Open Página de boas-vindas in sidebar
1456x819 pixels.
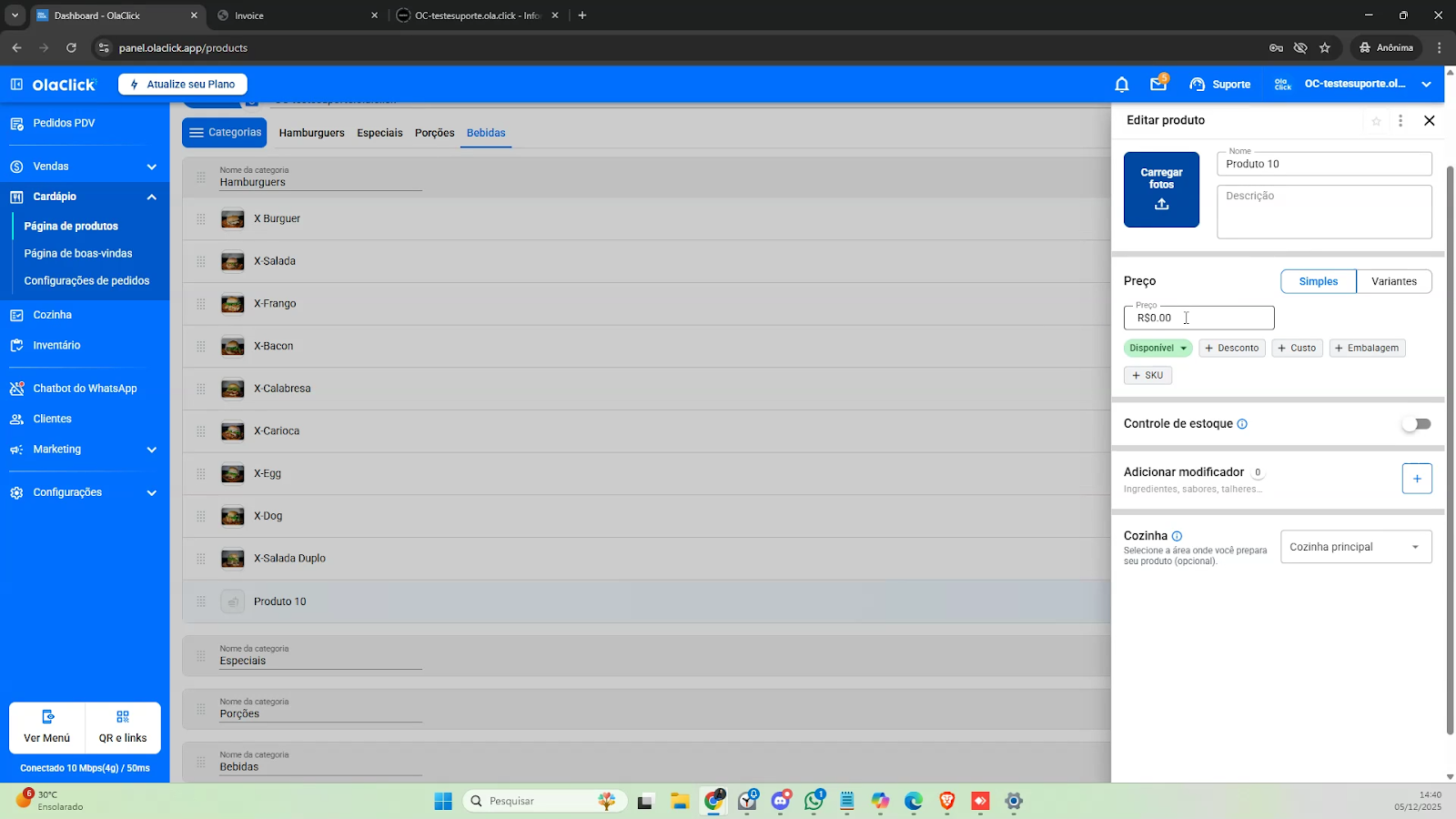78,254
